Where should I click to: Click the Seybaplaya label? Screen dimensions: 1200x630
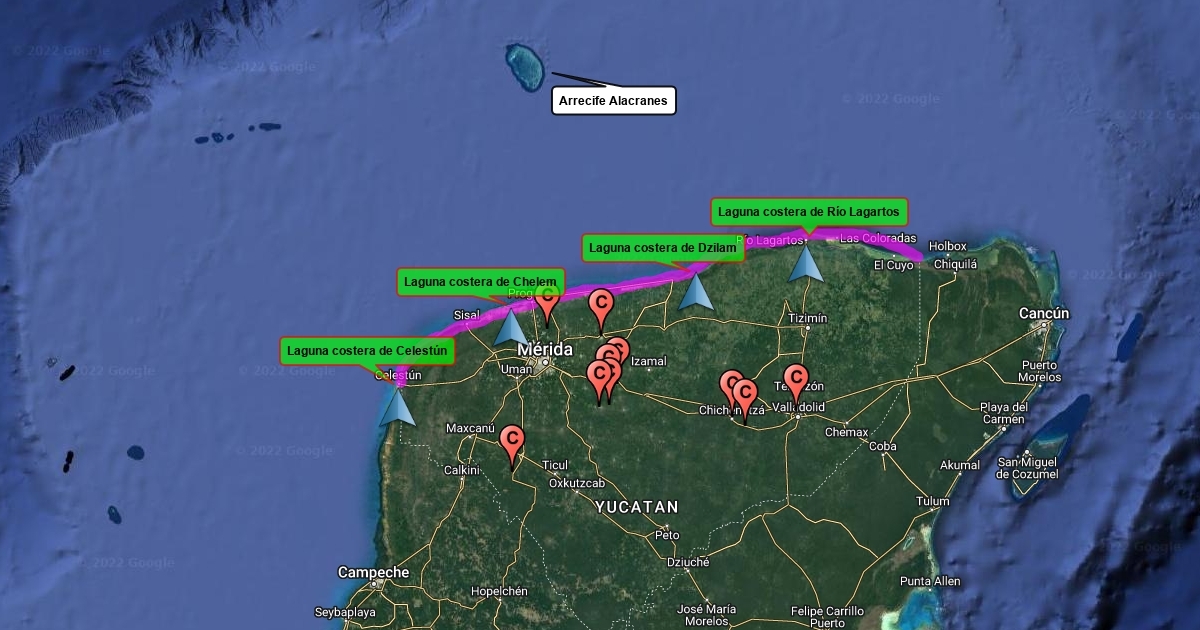pyautogui.click(x=345, y=612)
